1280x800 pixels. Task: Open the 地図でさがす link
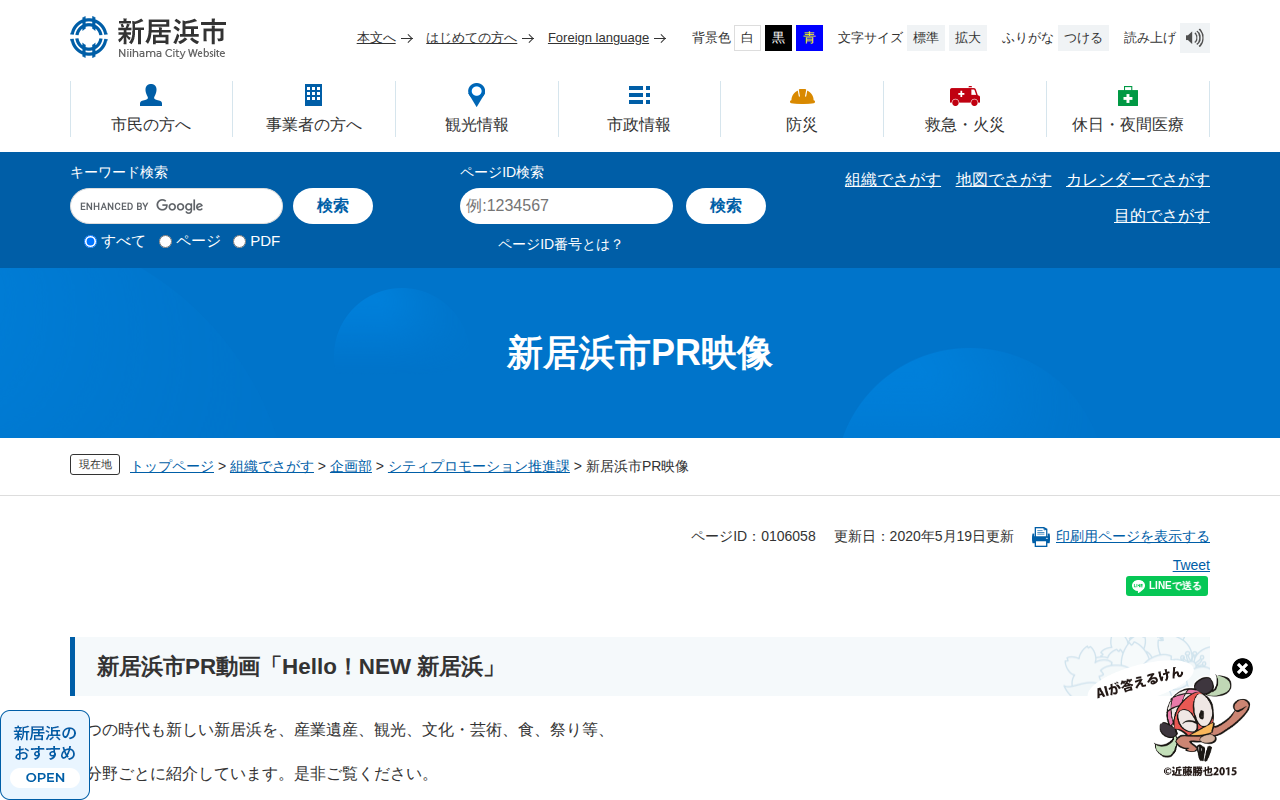click(x=1004, y=180)
